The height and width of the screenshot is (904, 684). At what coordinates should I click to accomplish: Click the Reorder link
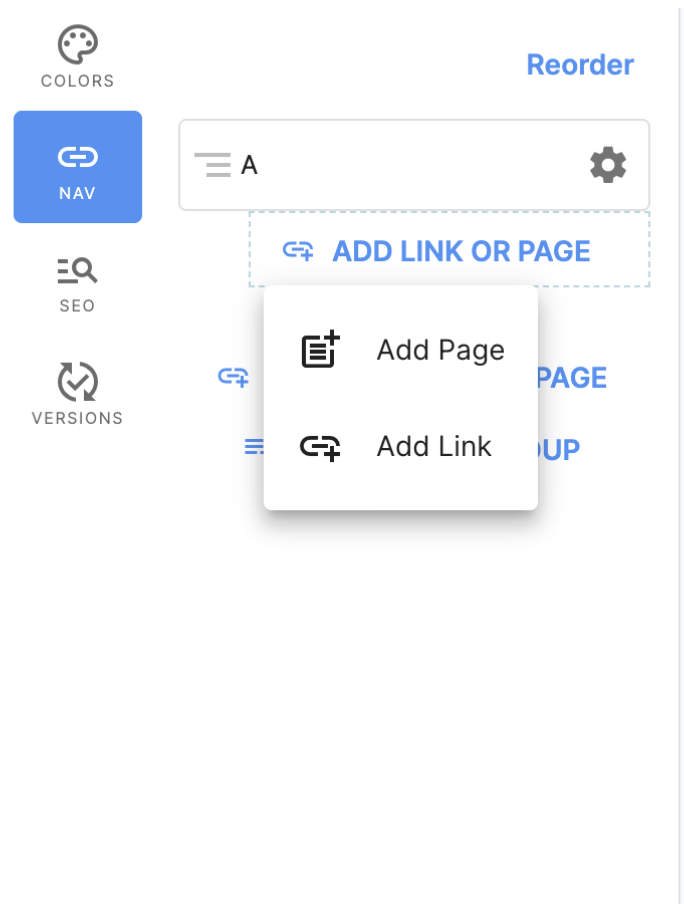(580, 65)
